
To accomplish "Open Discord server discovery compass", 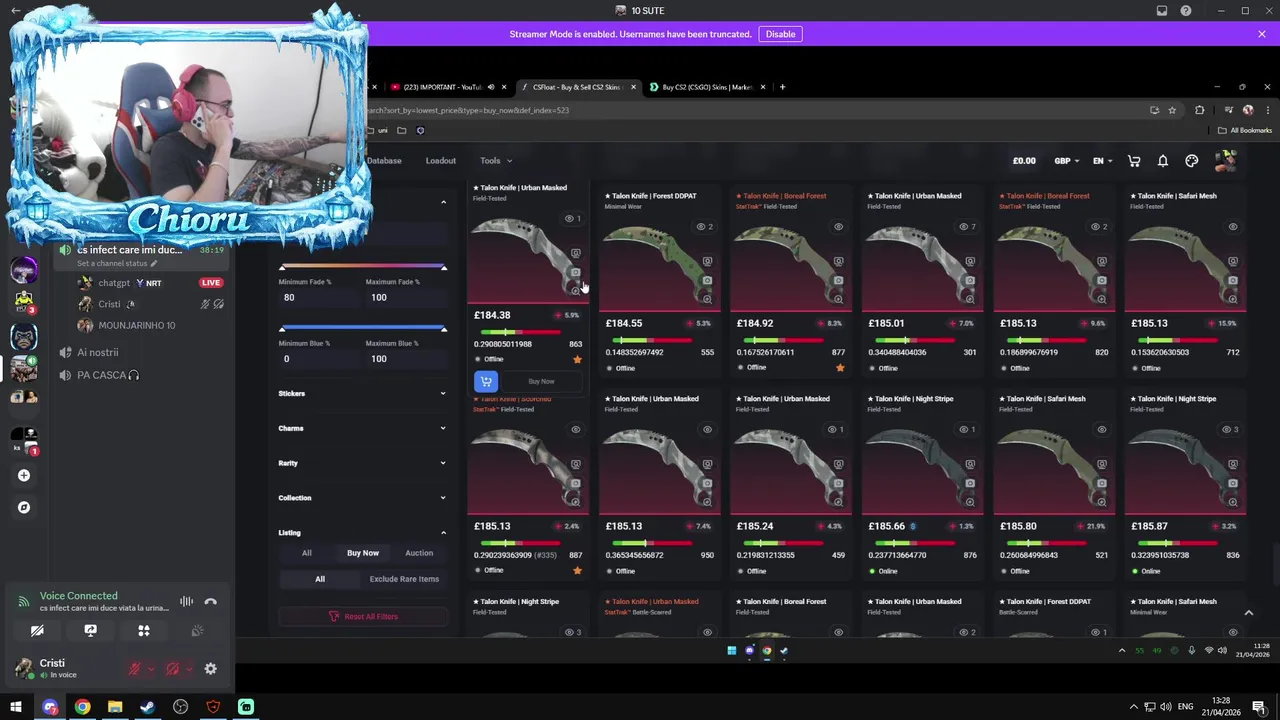I will (x=24, y=507).
